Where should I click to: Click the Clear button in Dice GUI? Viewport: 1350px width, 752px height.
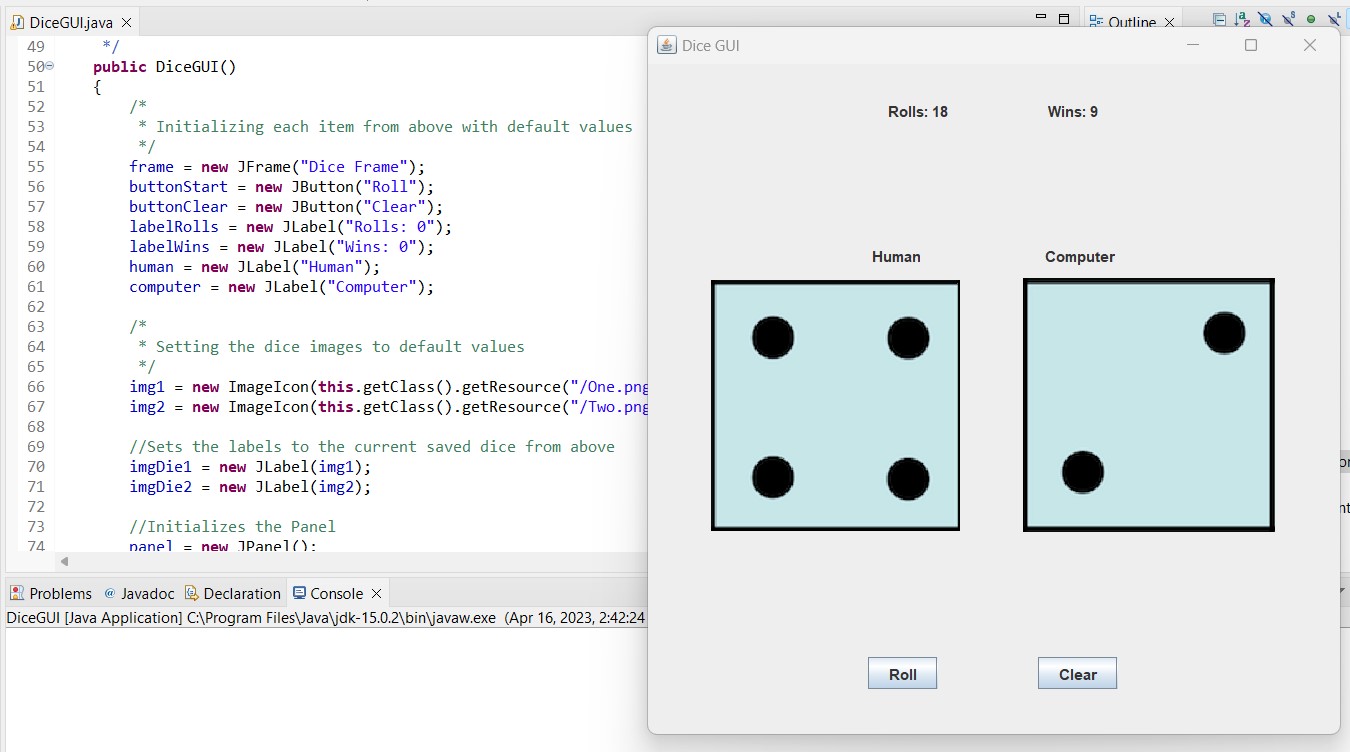1077,674
